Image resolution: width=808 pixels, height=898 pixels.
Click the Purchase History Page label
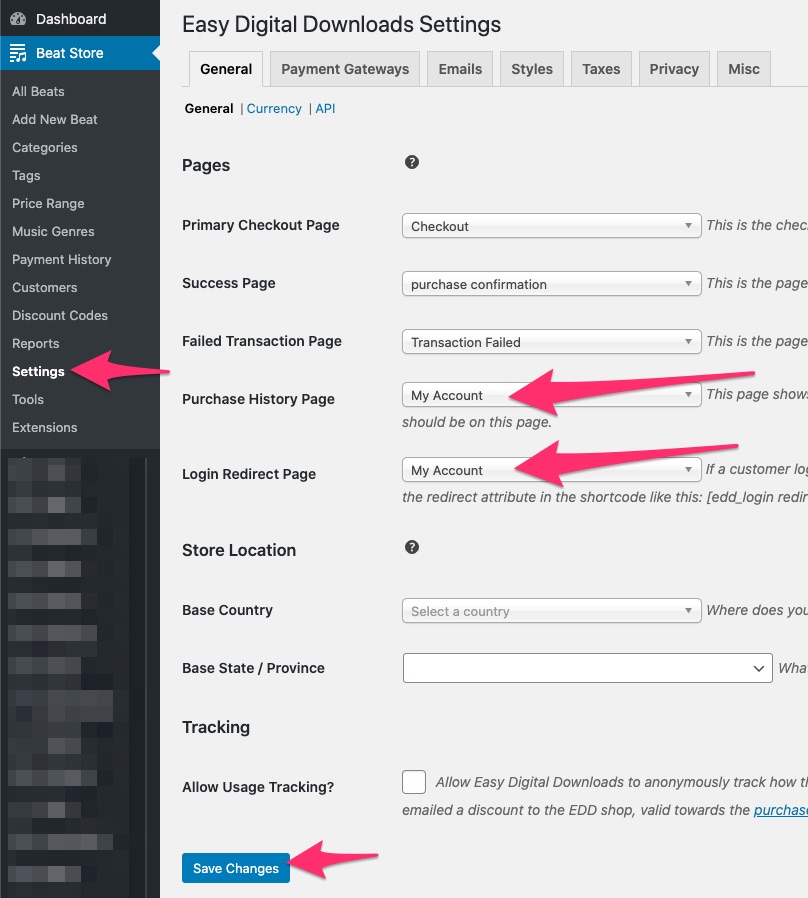pyautogui.click(x=258, y=399)
